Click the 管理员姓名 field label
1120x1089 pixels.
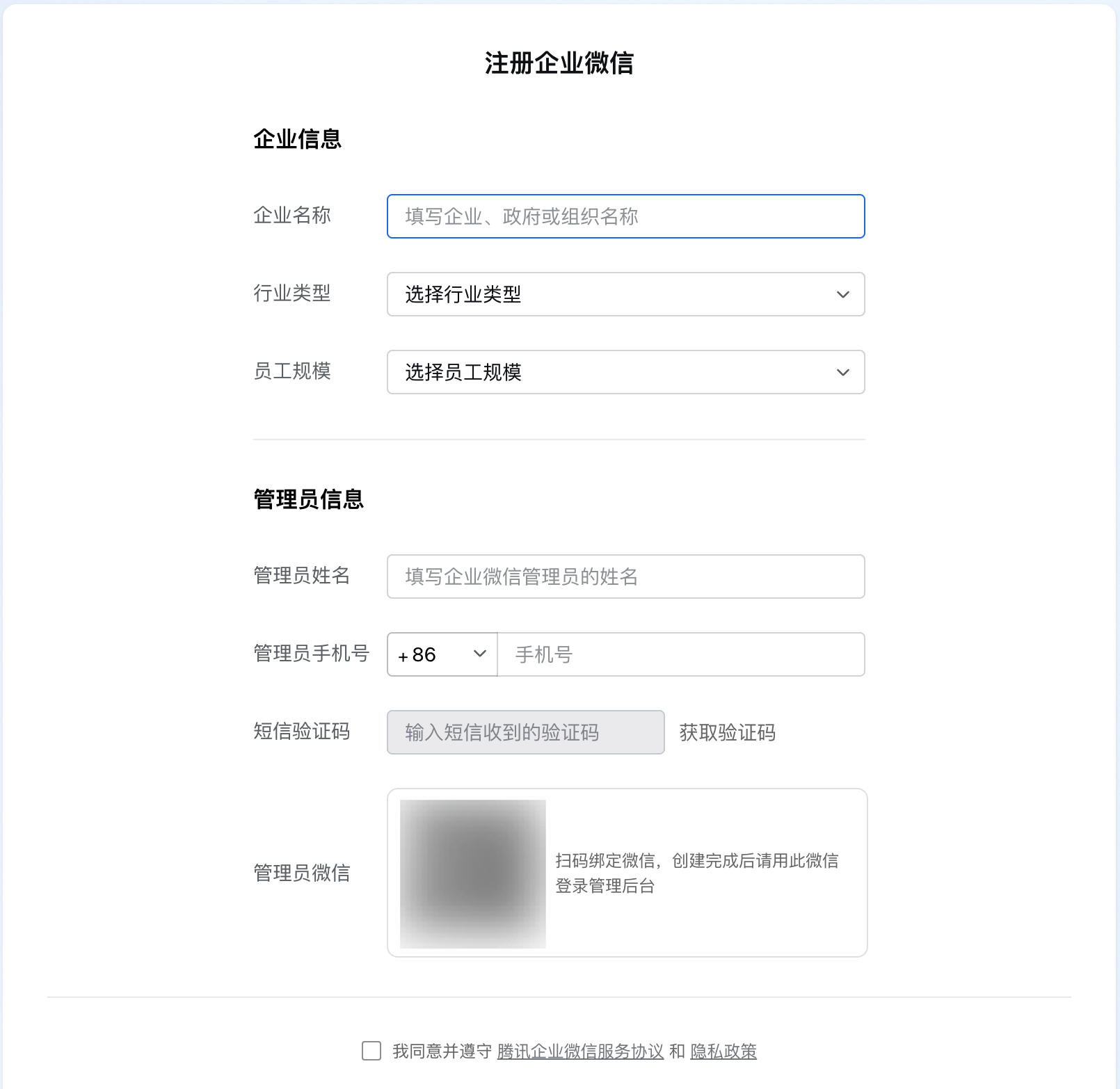302,576
